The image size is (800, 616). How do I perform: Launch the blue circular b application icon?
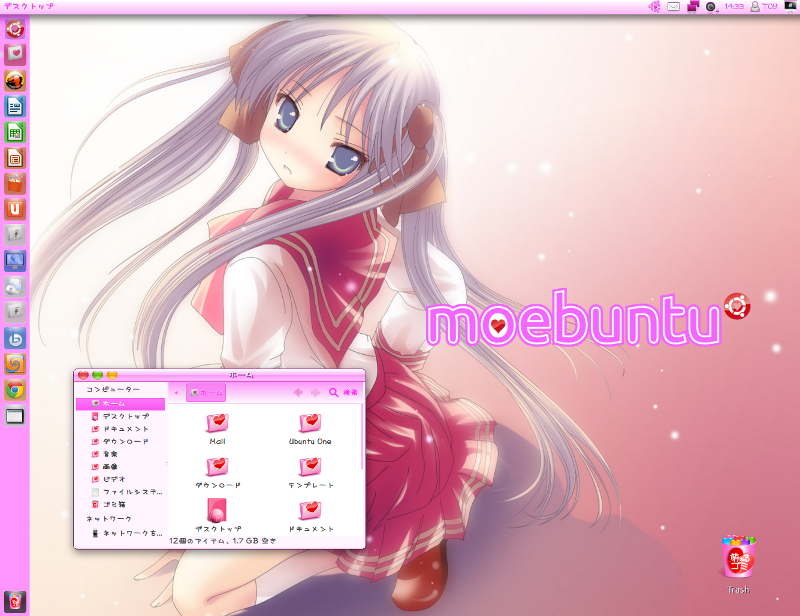(x=15, y=338)
